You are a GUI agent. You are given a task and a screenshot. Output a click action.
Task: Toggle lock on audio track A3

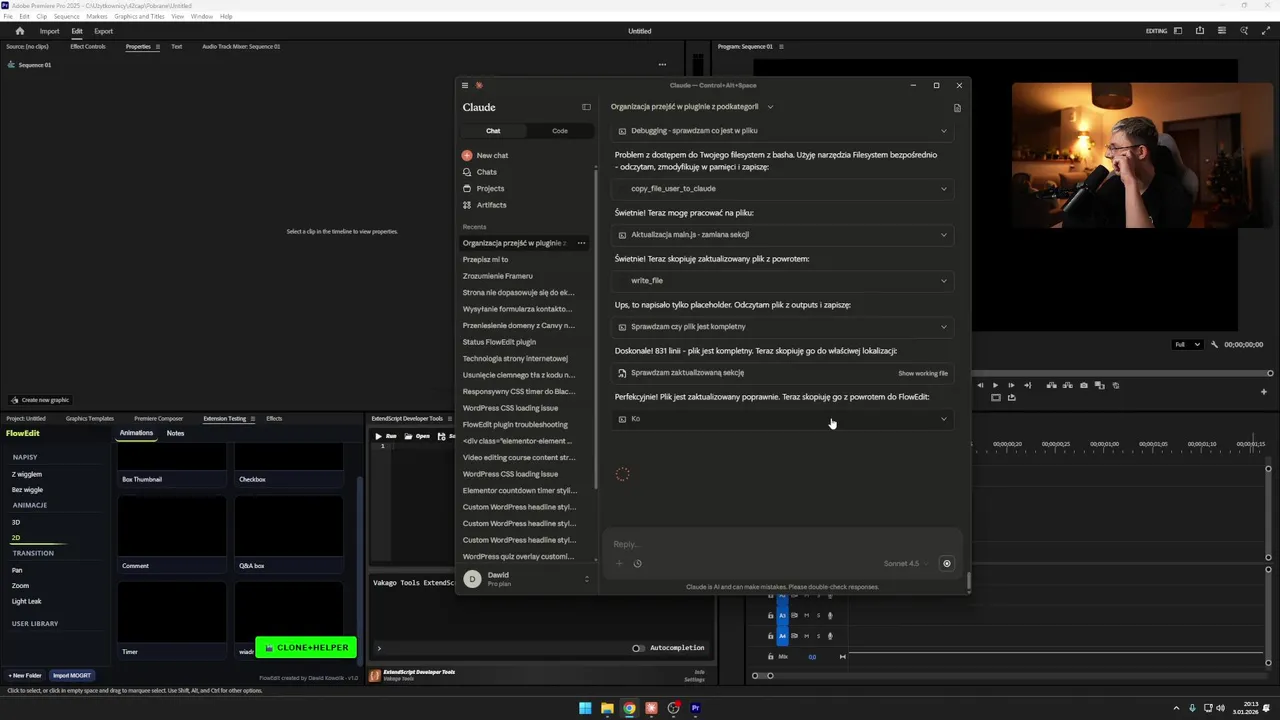tap(770, 615)
